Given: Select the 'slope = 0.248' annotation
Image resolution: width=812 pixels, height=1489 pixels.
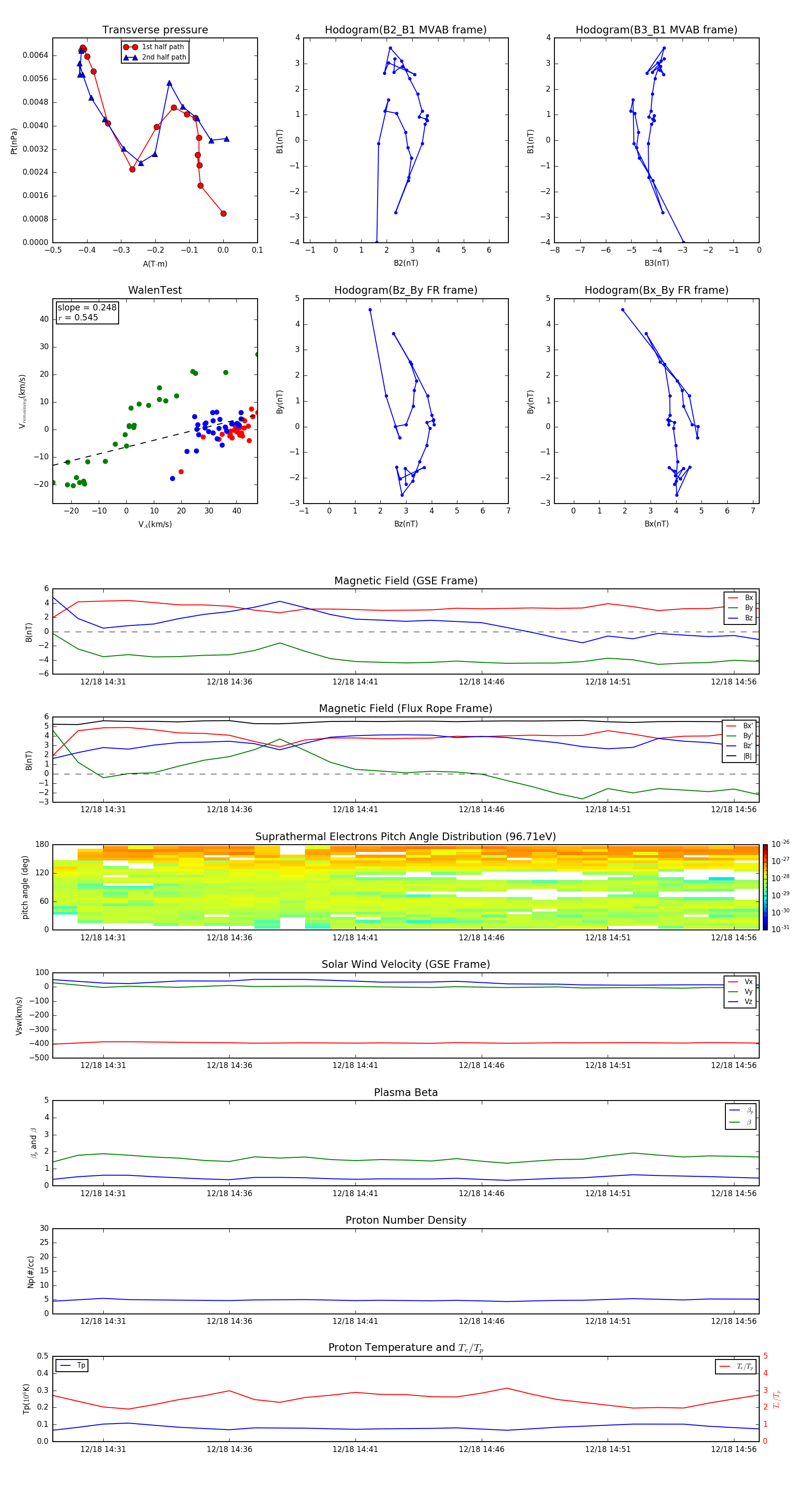Looking at the screenshot, I should pos(87,308).
